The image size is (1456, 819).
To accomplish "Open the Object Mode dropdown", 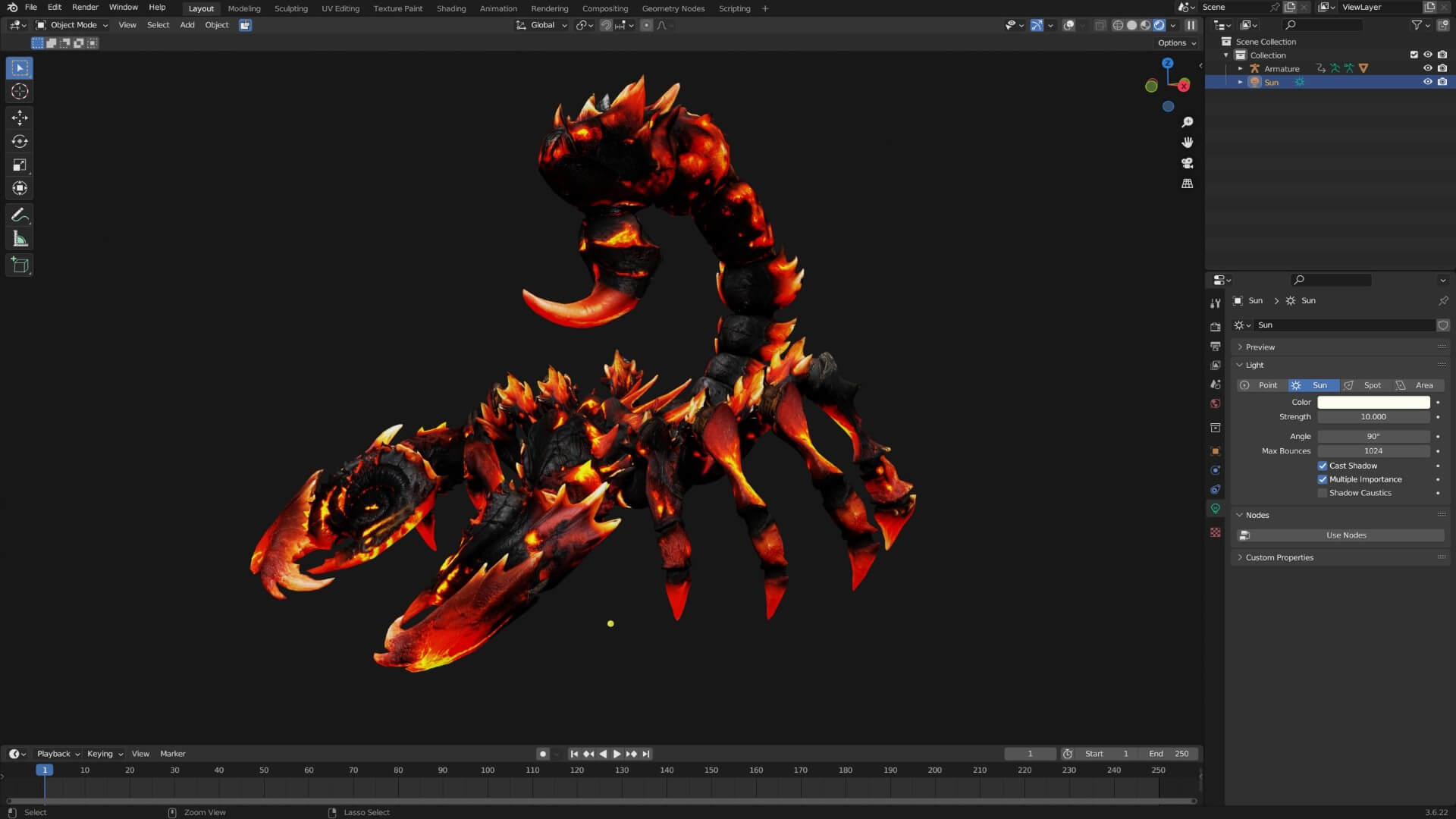I will point(72,25).
